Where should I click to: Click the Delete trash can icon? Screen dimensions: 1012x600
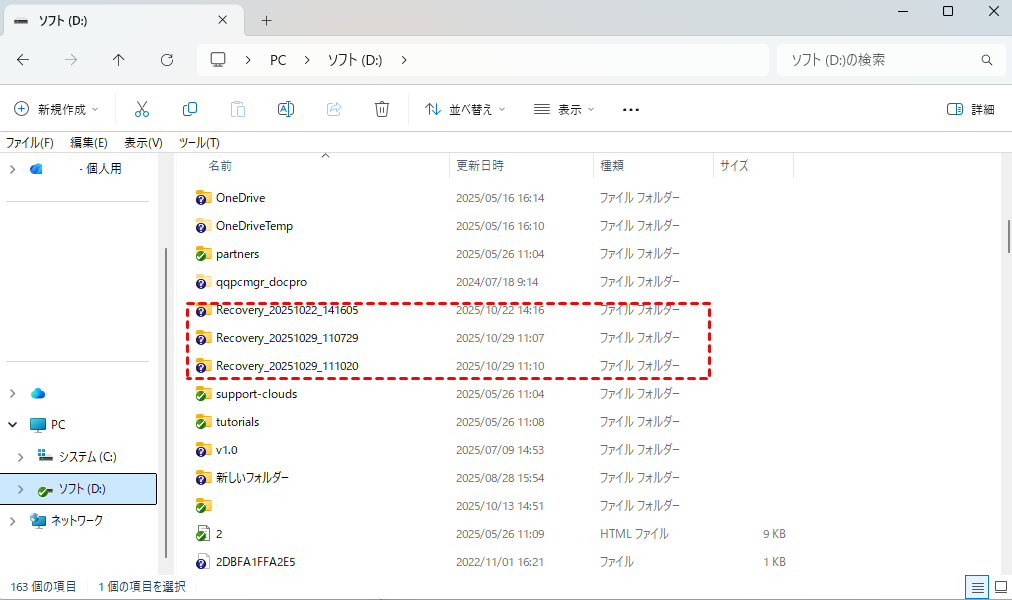pos(382,109)
